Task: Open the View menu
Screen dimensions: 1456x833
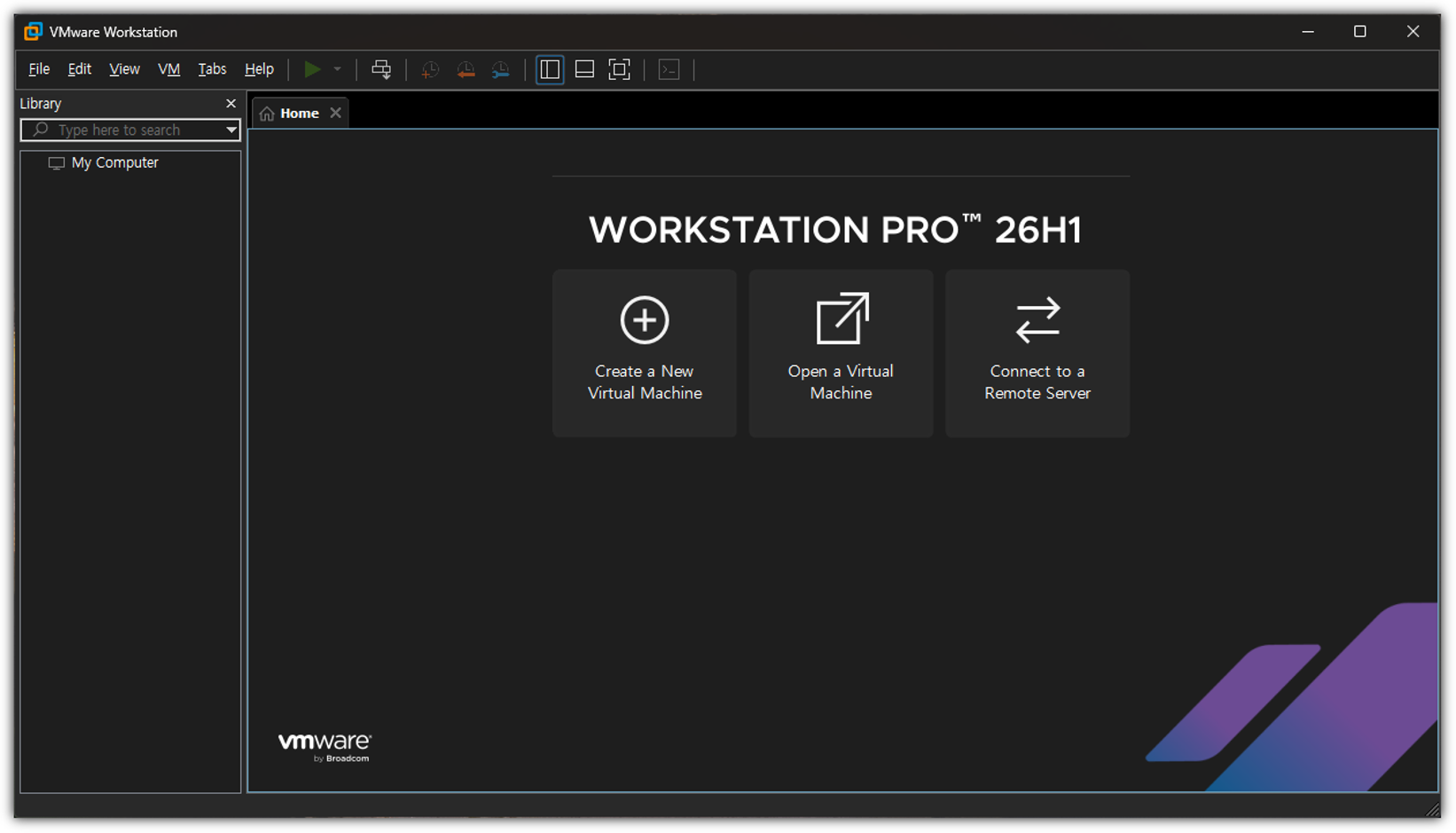Action: coord(124,69)
